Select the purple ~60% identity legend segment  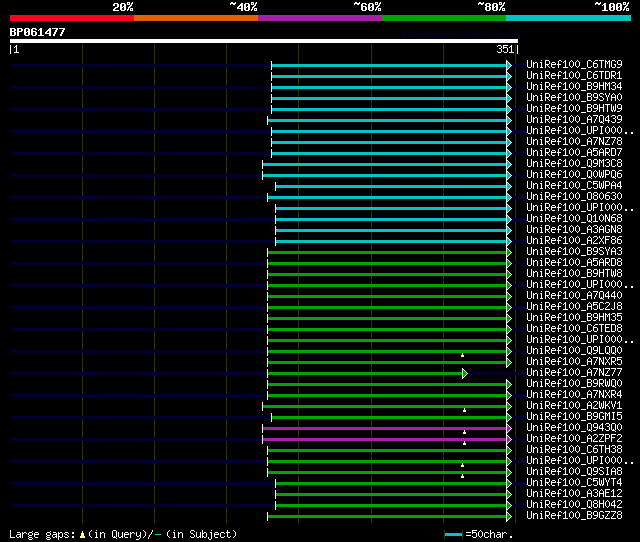[320, 18]
